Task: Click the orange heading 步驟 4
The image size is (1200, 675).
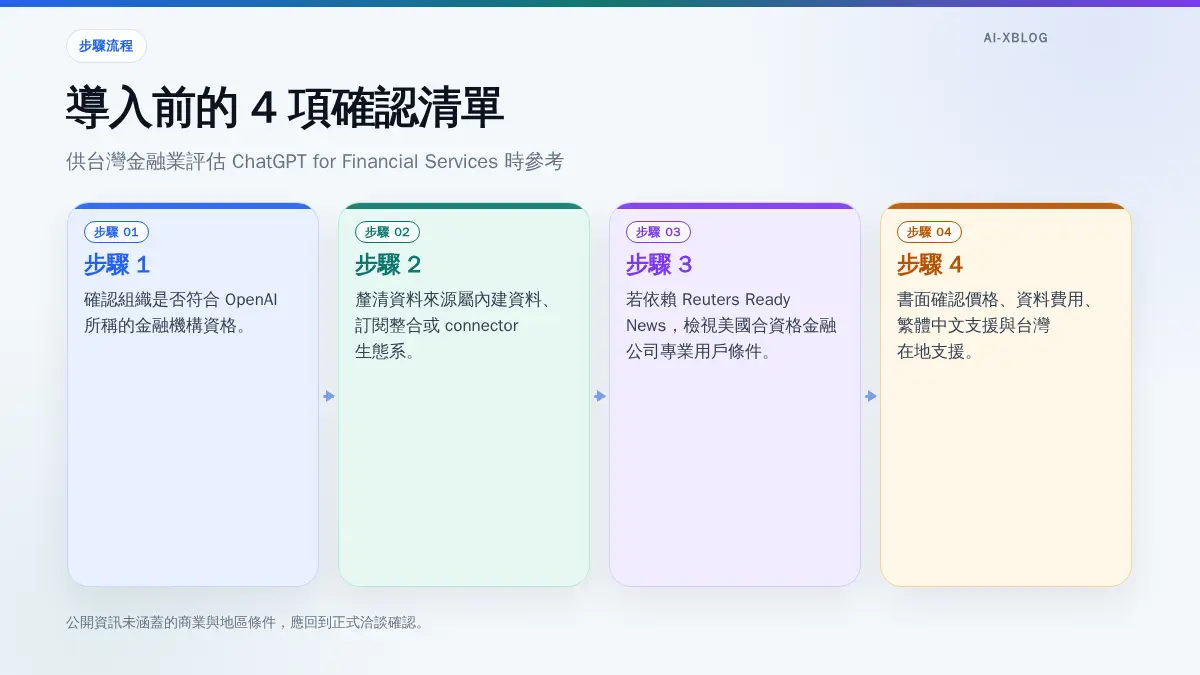Action: click(930, 265)
